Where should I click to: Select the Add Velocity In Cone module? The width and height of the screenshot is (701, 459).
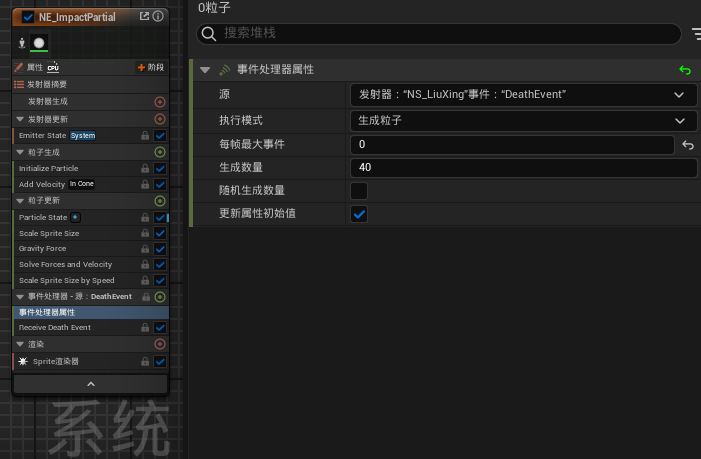(91, 184)
